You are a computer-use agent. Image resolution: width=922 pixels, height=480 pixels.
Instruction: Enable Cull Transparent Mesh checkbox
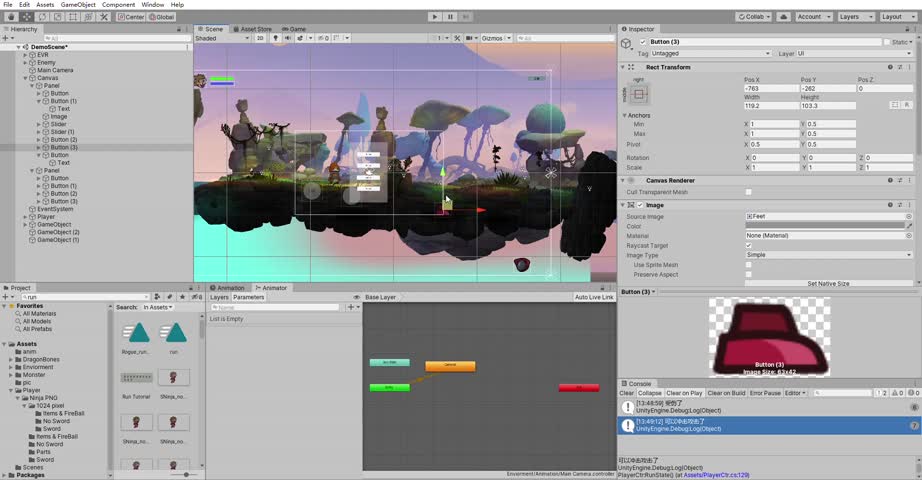pyautogui.click(x=749, y=192)
